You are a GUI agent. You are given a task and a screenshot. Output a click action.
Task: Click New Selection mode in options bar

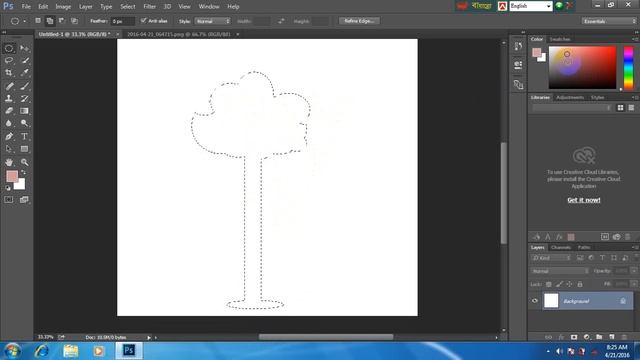38,21
